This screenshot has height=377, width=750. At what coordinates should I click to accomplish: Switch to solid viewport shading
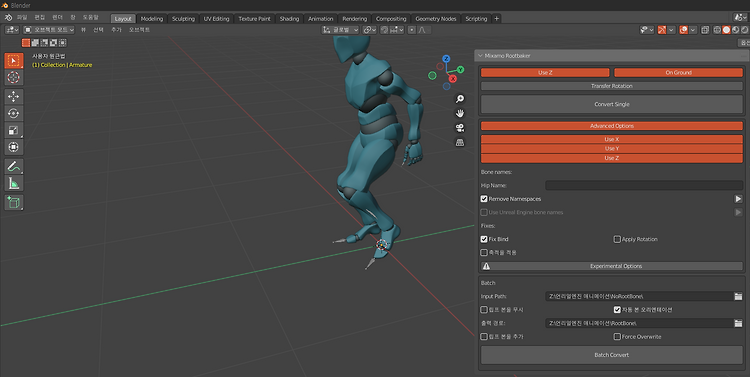point(726,30)
